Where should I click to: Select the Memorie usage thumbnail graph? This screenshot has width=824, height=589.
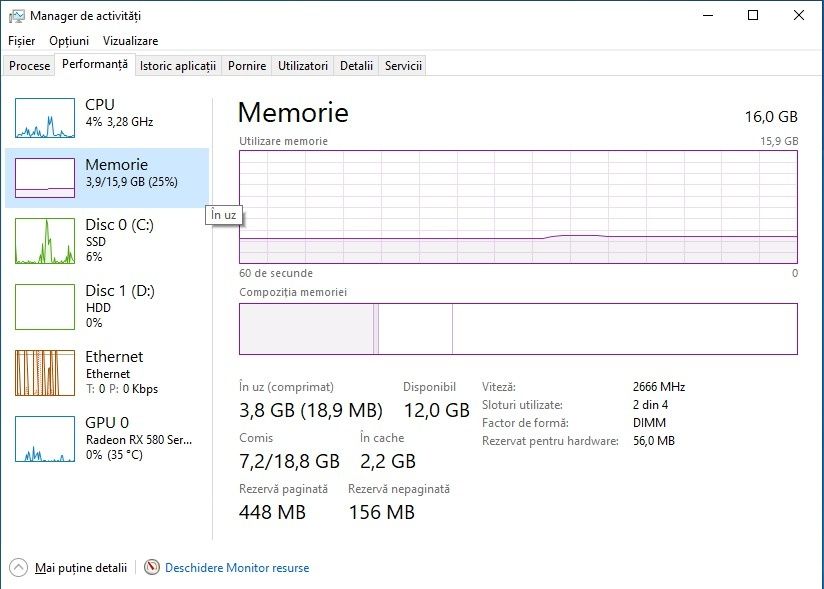click(x=45, y=178)
